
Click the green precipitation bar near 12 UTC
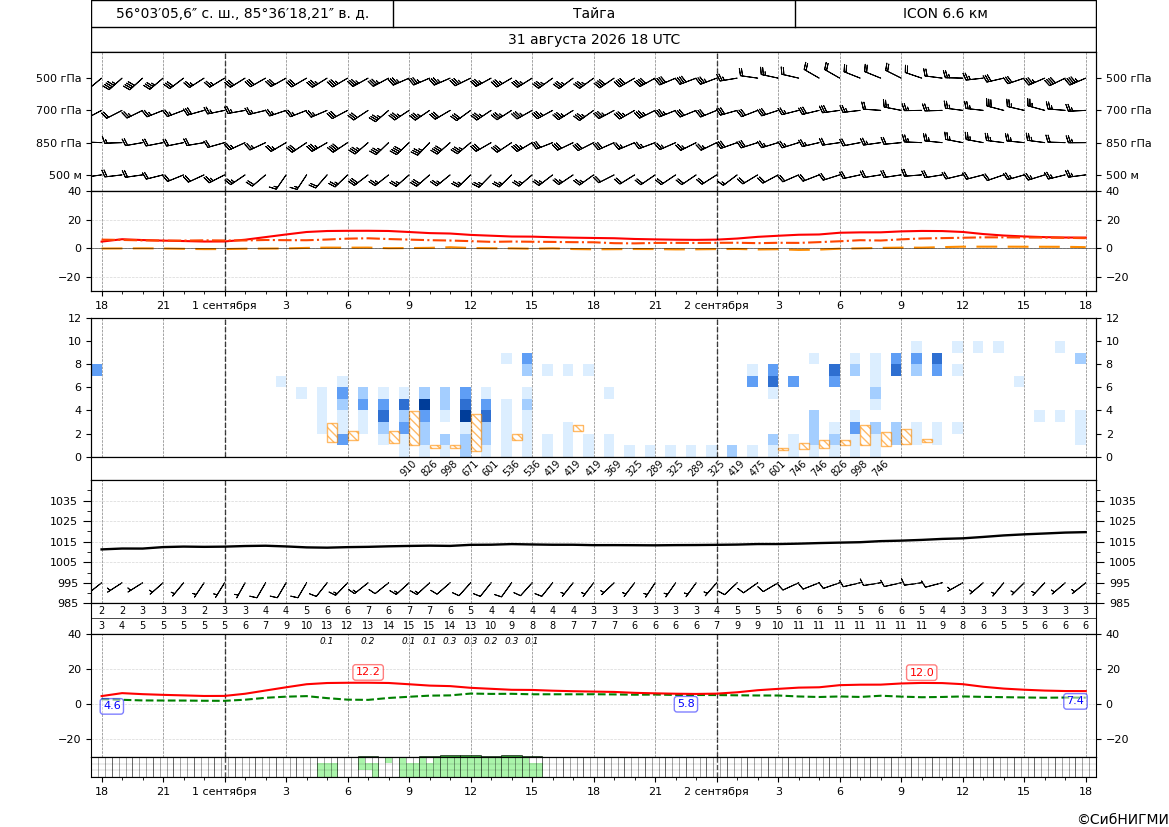470,767
